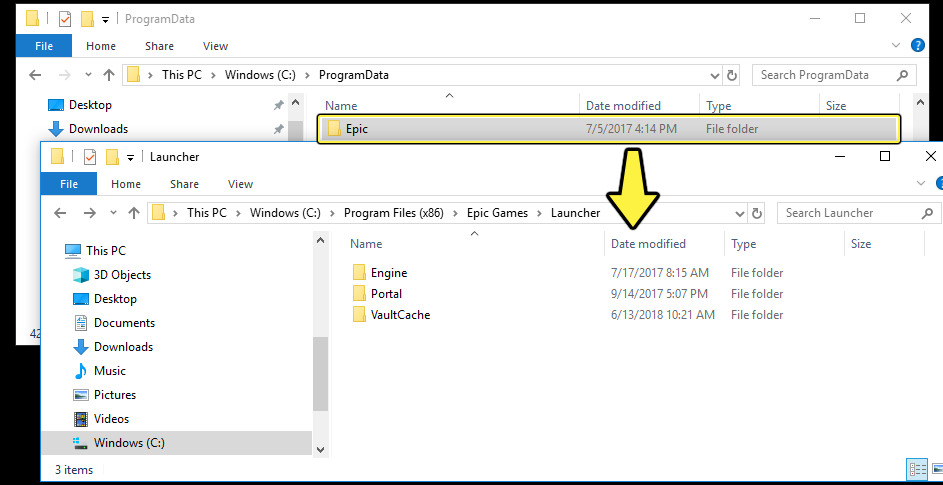Viewport: 943px width, 485px height.
Task: Expand the ribbon in ProgramData window
Action: [896, 45]
